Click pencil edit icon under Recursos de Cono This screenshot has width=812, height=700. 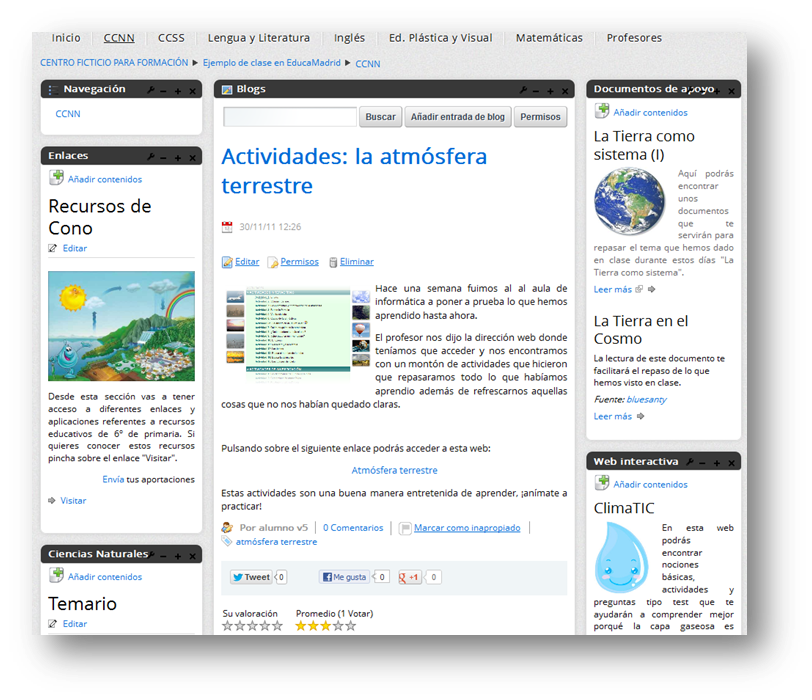[x=54, y=248]
